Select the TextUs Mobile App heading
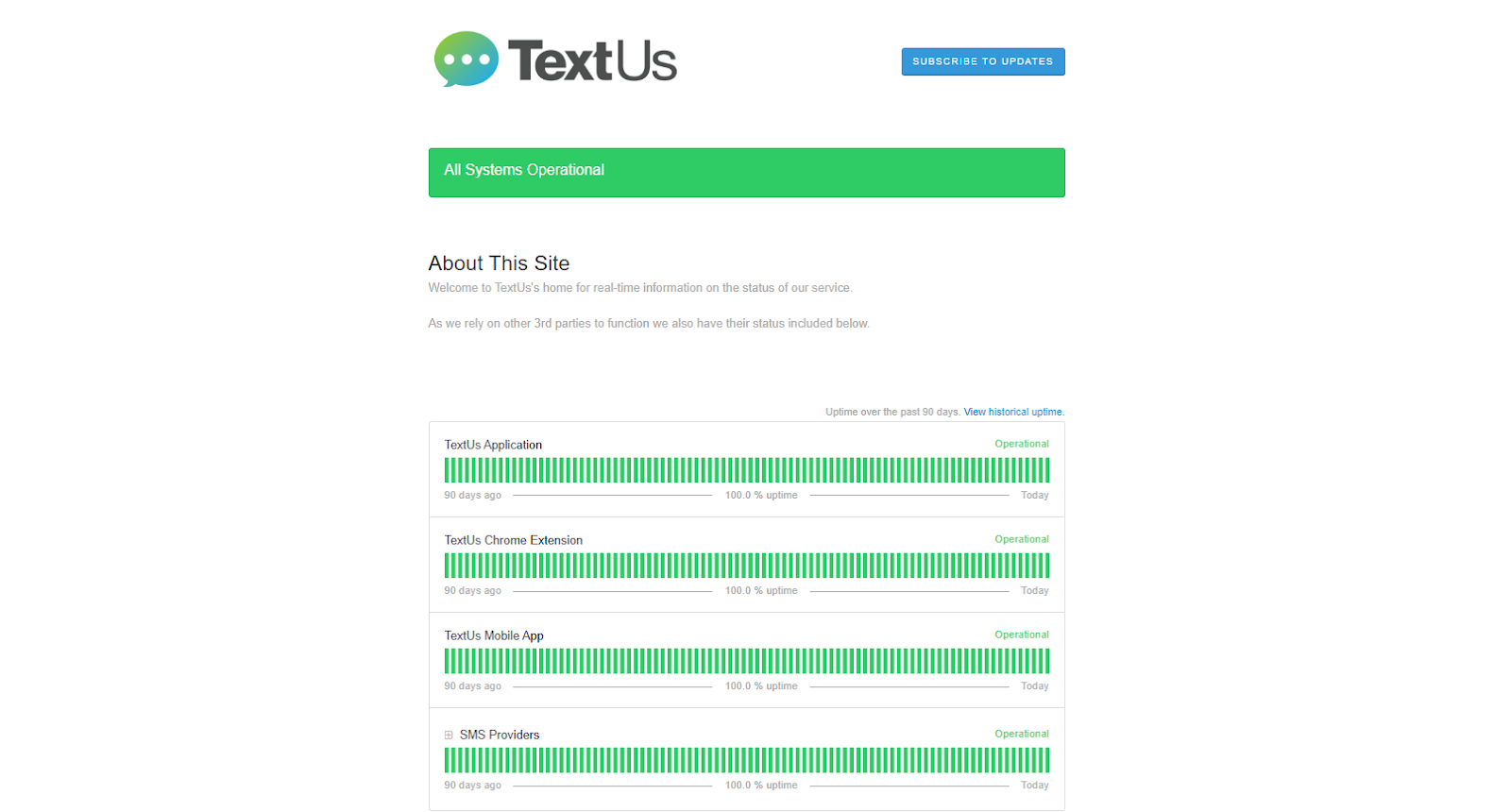Screen dimensions: 1511x812 (493, 634)
